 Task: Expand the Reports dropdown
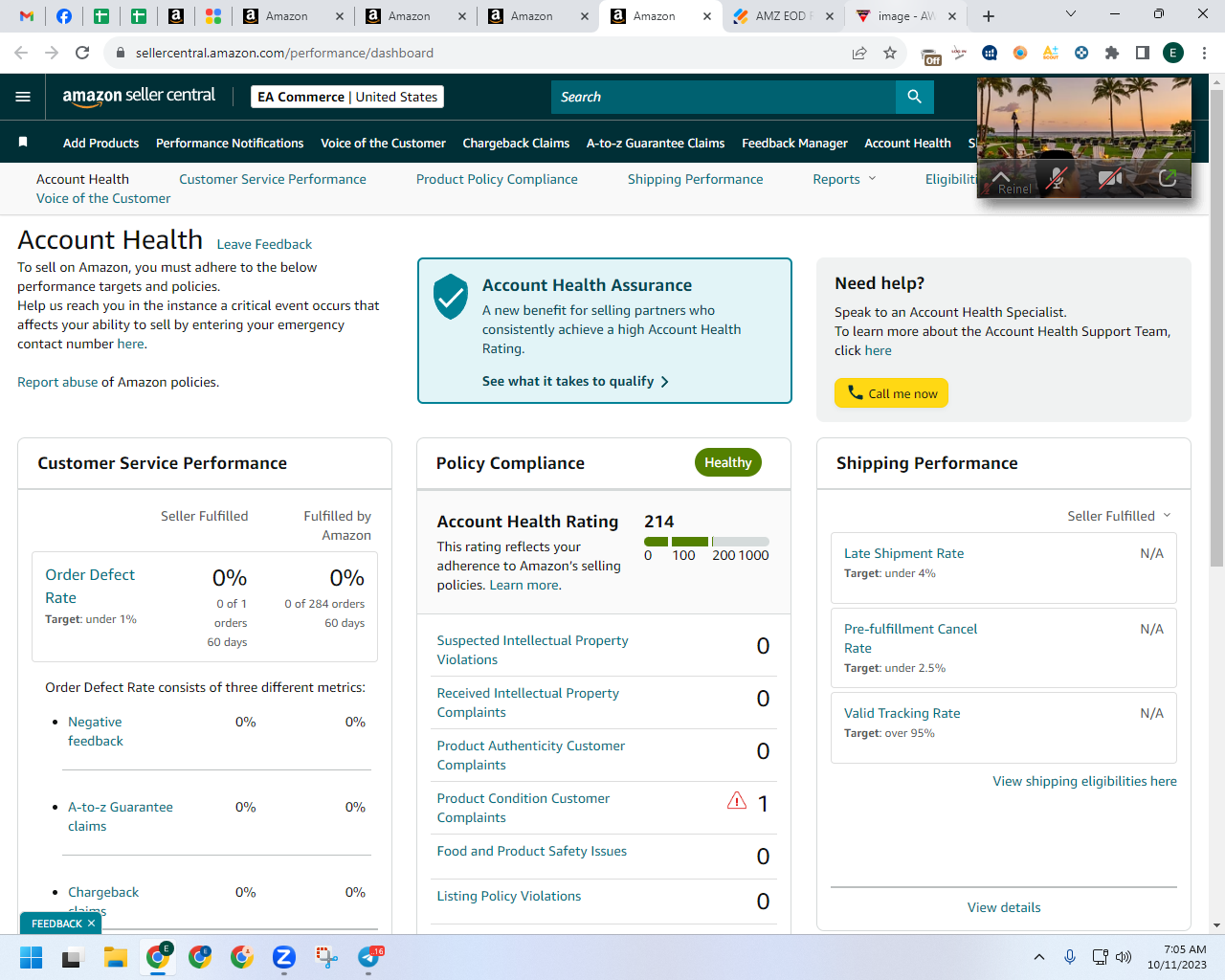tap(844, 179)
